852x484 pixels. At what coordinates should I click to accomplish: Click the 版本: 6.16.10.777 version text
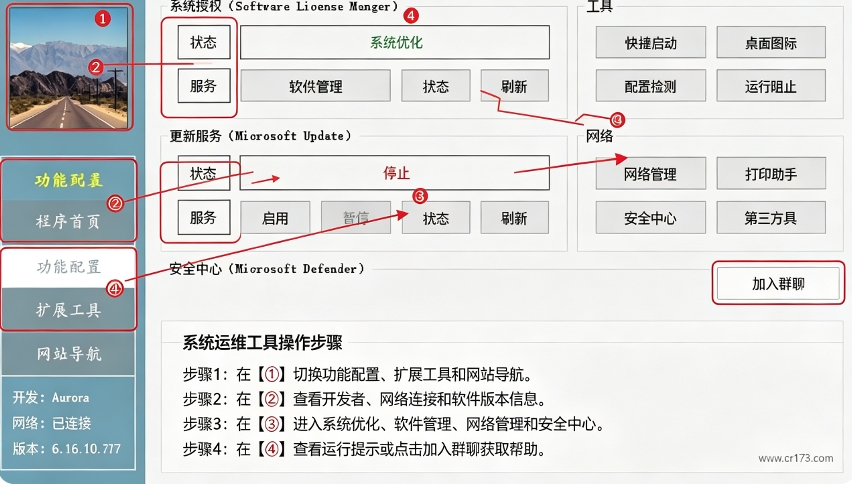(67, 449)
